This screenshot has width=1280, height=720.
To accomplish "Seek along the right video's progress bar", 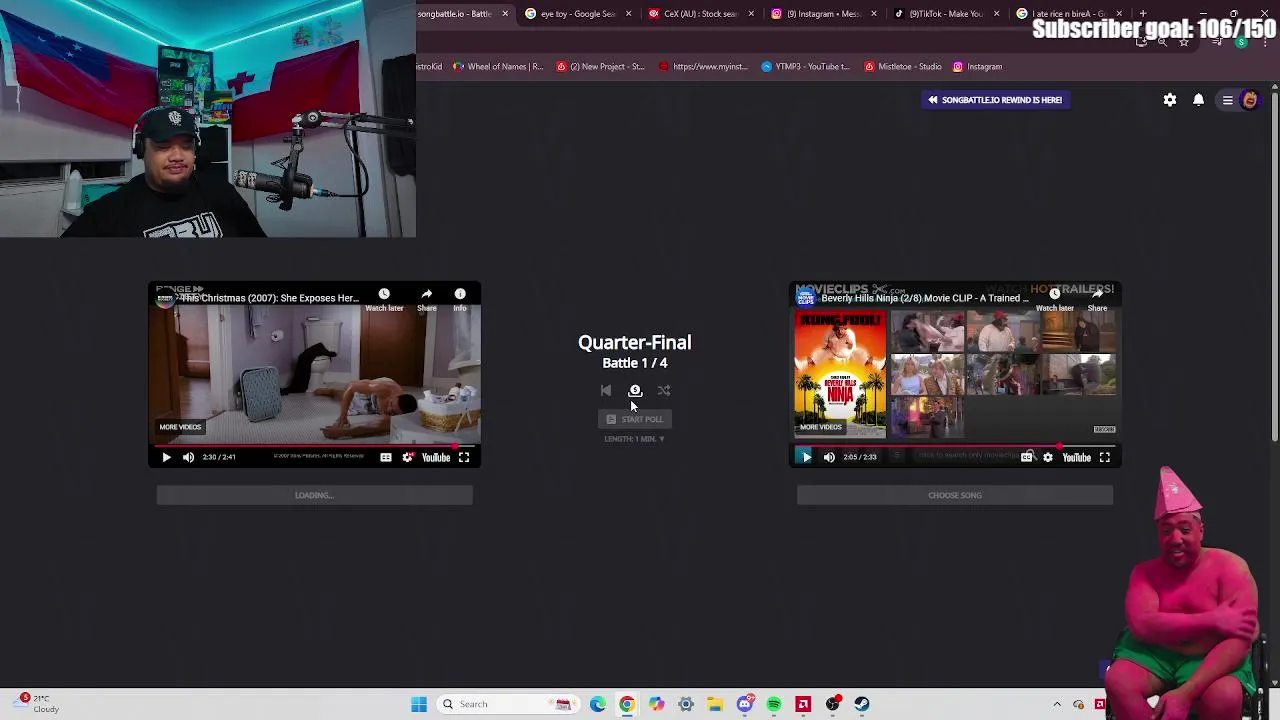I will [x=955, y=445].
